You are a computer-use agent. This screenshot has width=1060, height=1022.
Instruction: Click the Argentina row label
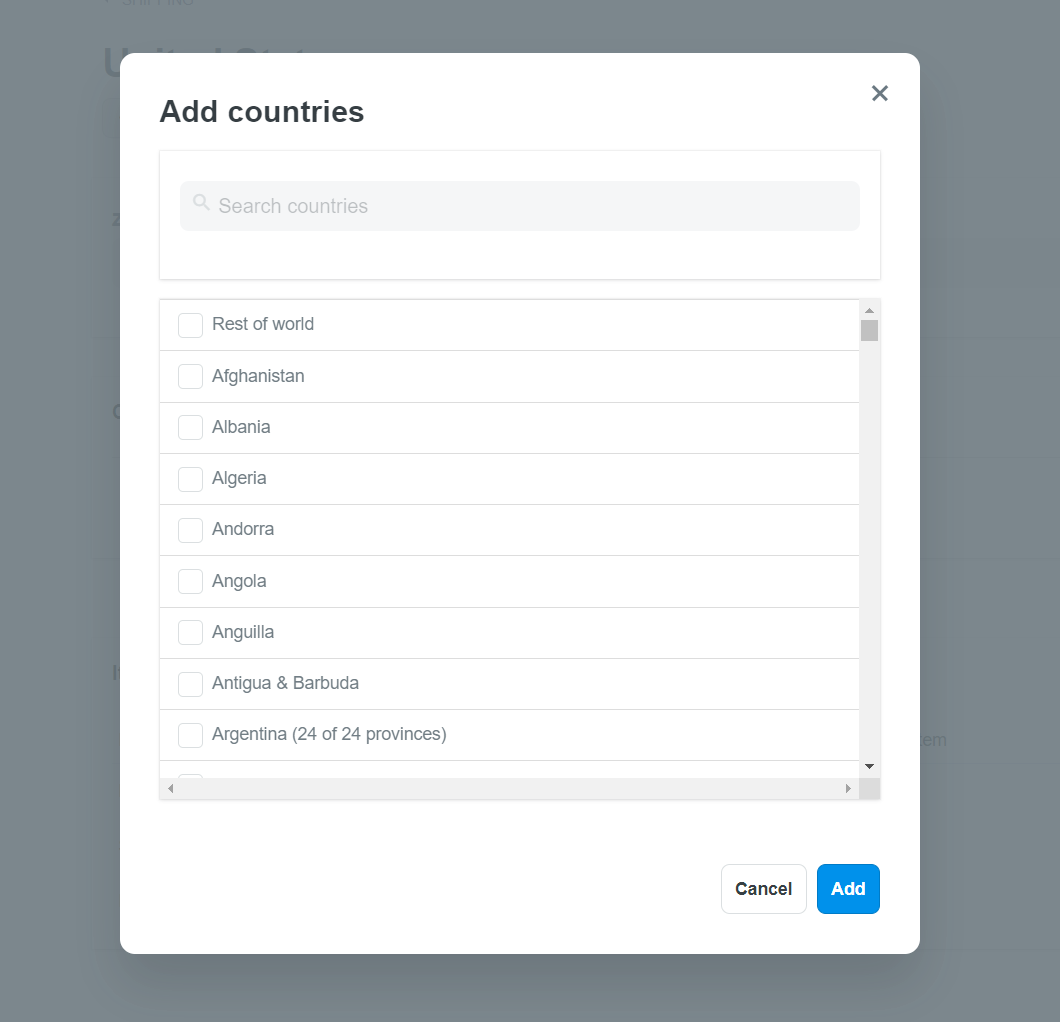(329, 734)
